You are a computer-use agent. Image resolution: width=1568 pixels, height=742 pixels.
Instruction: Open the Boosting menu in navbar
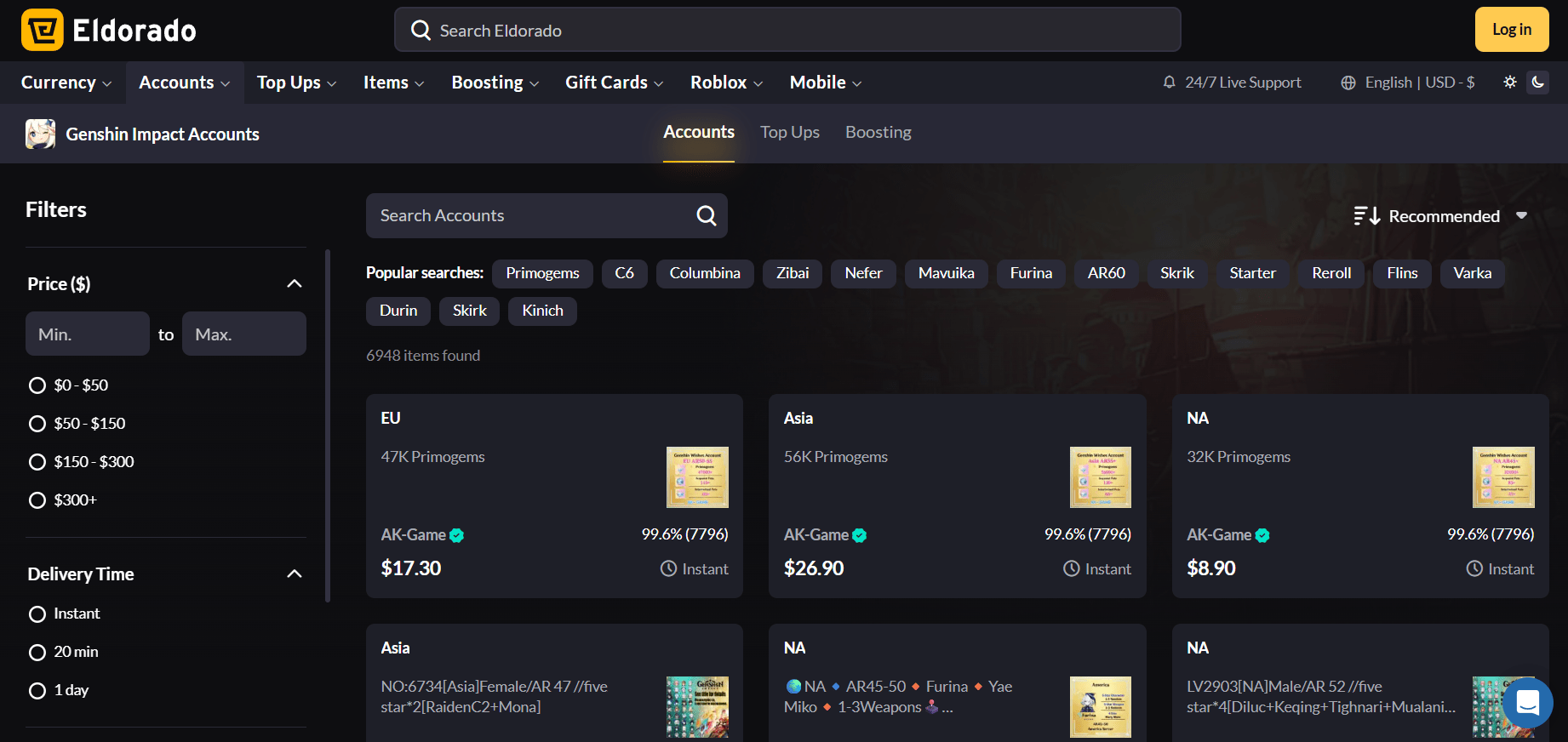tap(495, 83)
